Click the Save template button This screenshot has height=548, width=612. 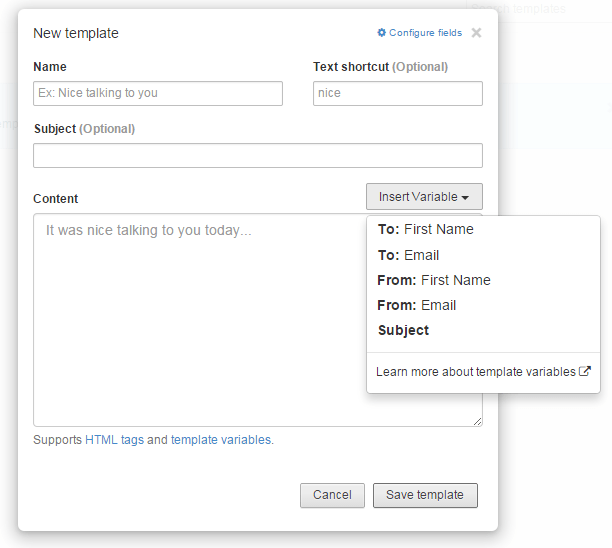[425, 495]
